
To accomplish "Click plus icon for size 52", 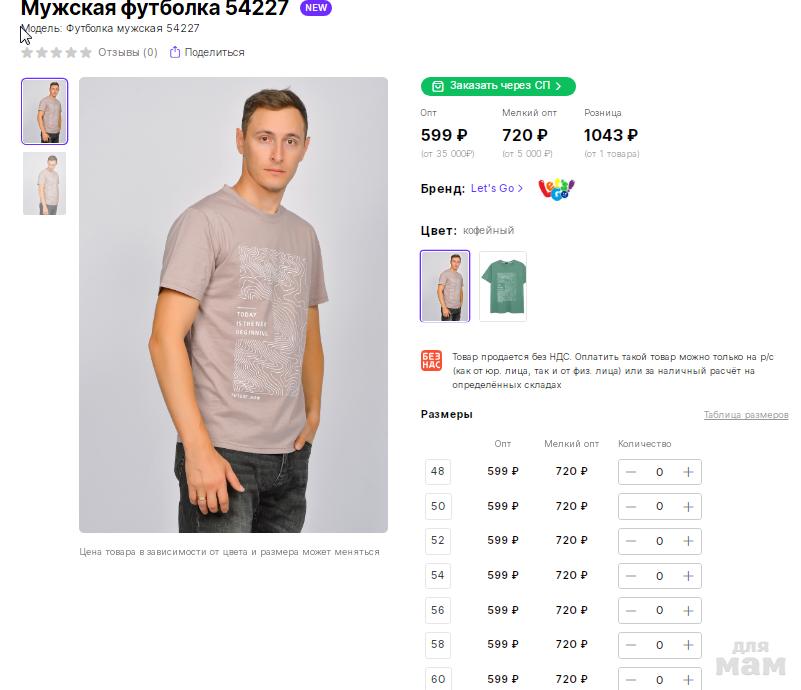I will (688, 541).
